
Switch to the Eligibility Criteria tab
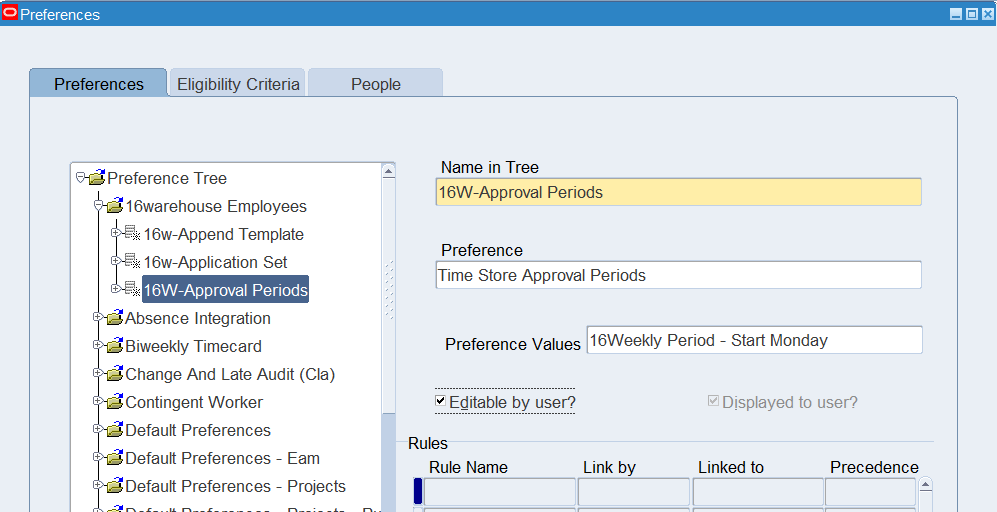tap(238, 84)
